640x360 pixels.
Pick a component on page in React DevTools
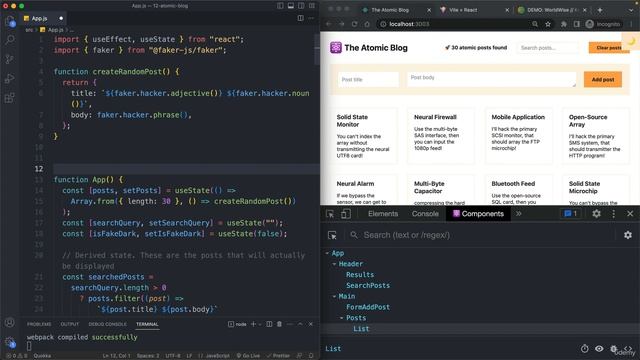[332, 235]
